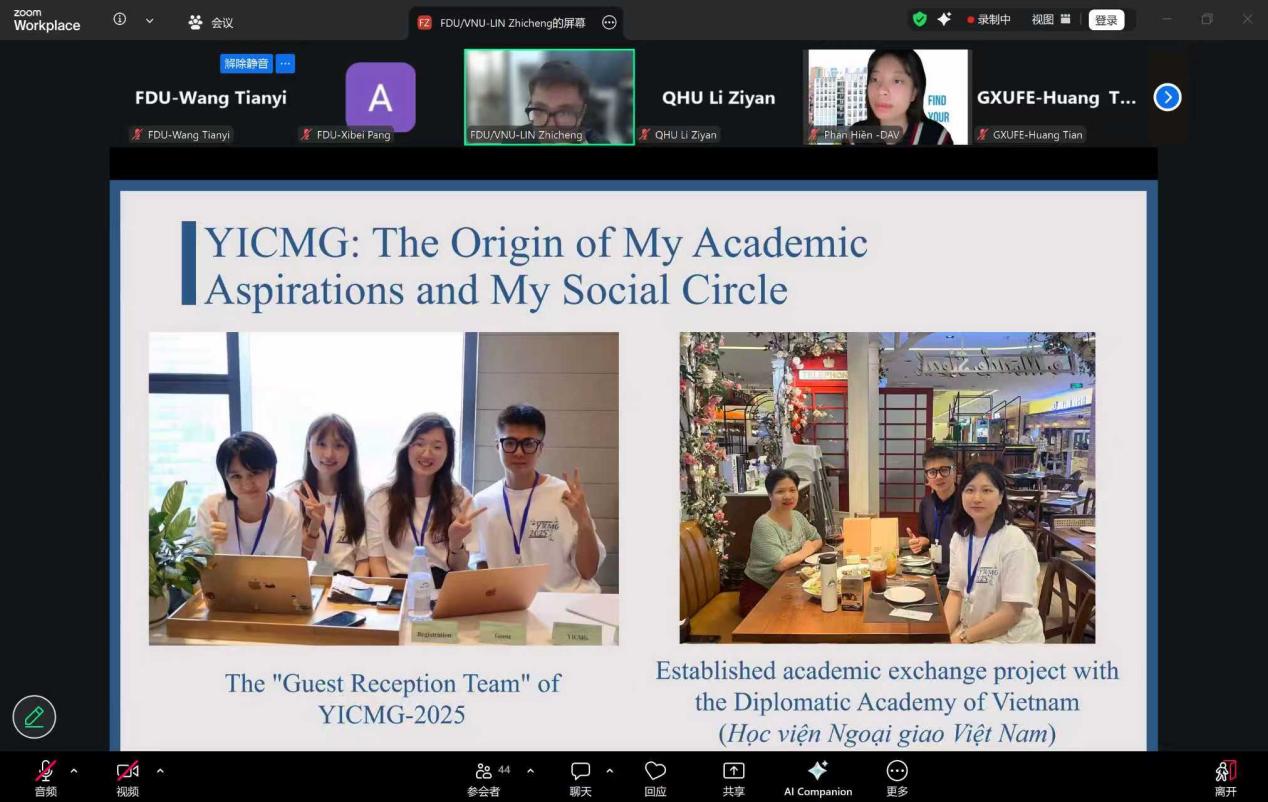
Task: Click the green encryption shield icon
Action: 919,19
